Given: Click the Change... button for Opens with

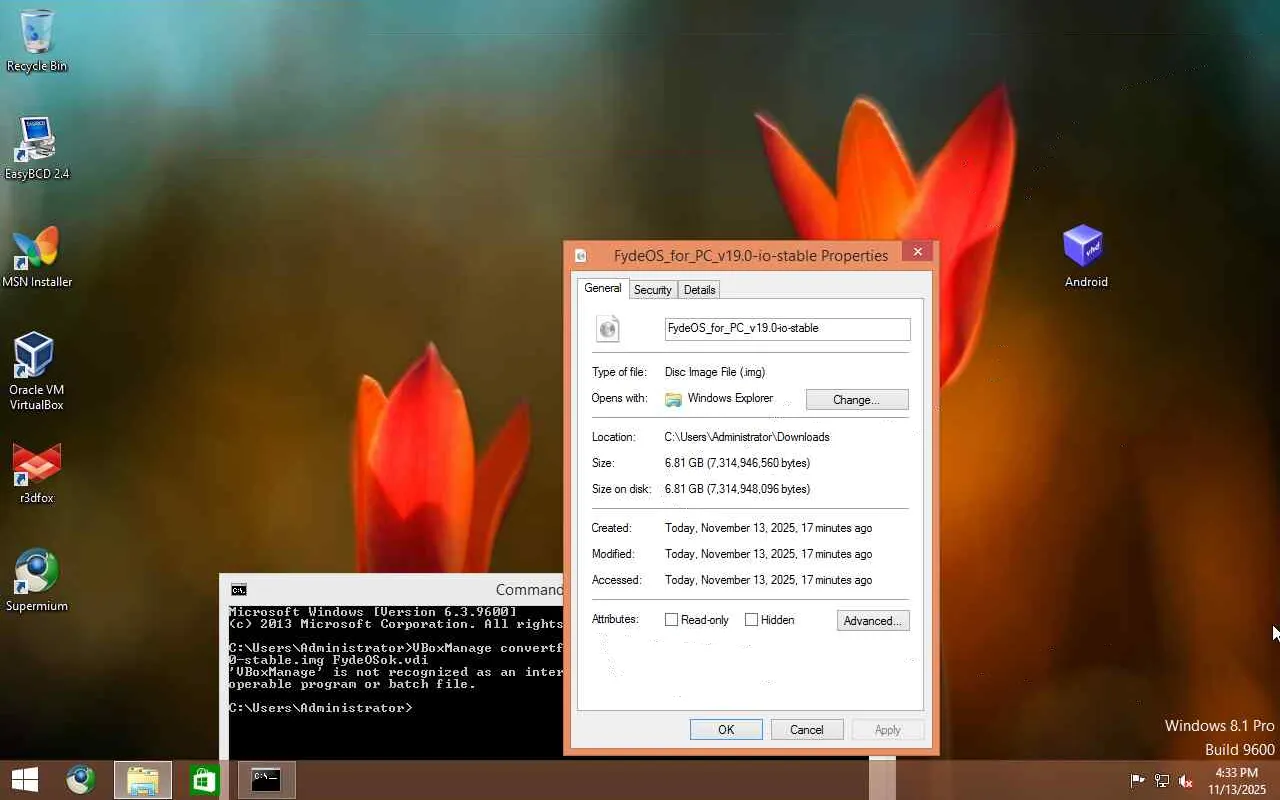Looking at the screenshot, I should [x=857, y=400].
